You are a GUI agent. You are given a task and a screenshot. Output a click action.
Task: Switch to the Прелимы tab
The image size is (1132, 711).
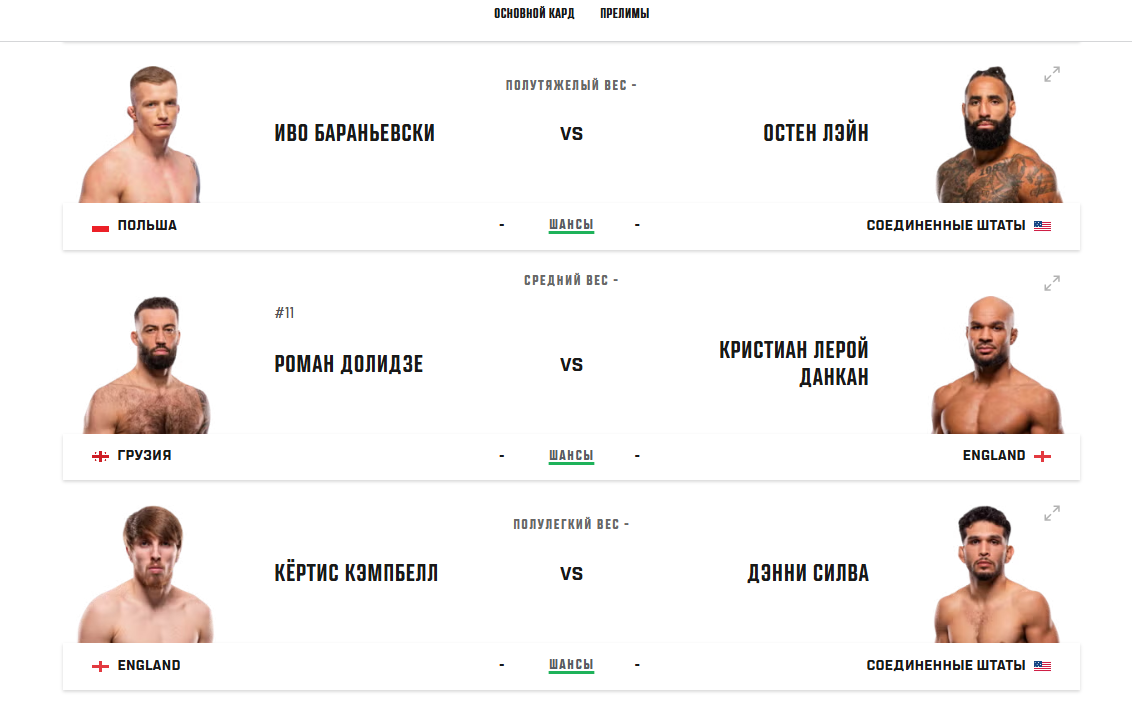point(624,14)
